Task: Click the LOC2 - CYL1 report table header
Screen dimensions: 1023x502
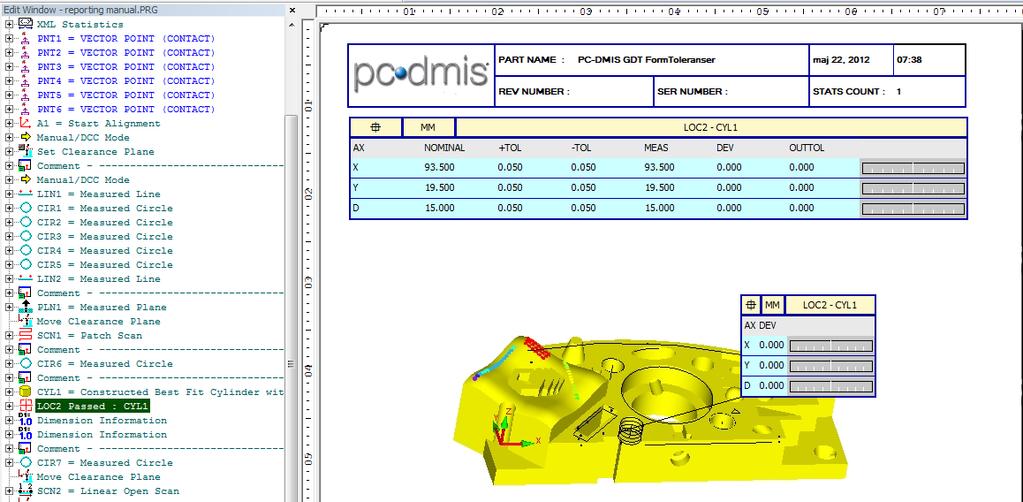Action: click(710, 127)
